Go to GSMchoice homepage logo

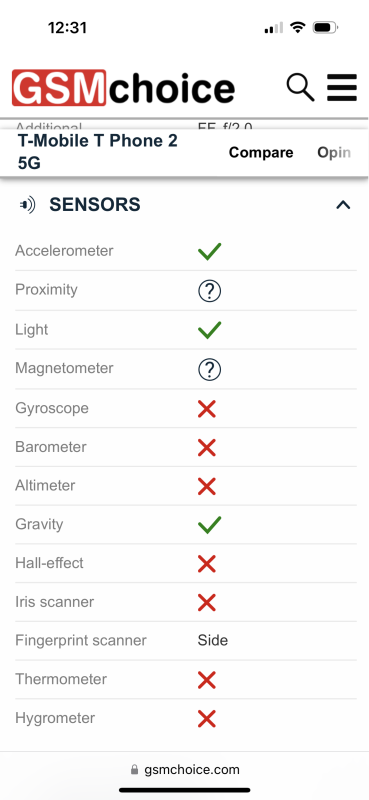click(x=123, y=88)
